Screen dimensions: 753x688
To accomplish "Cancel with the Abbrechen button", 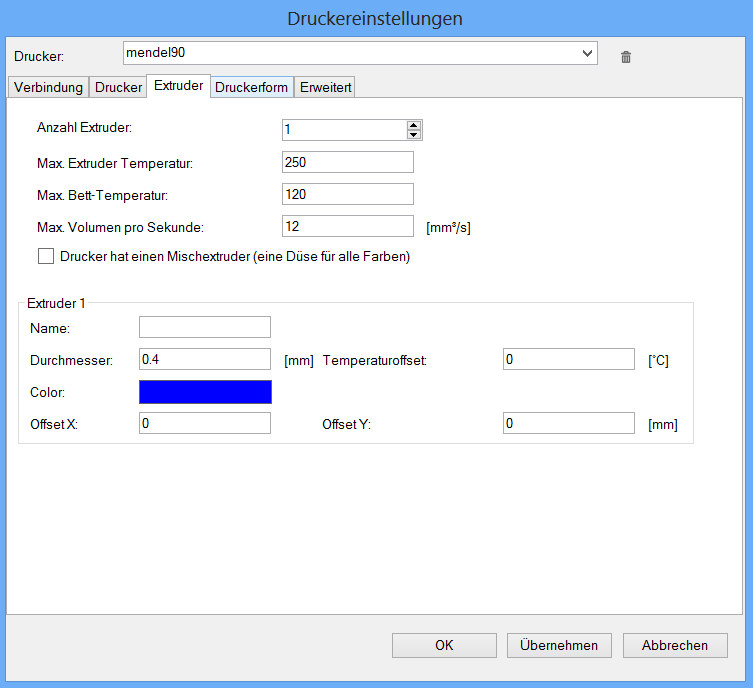I will [x=675, y=645].
